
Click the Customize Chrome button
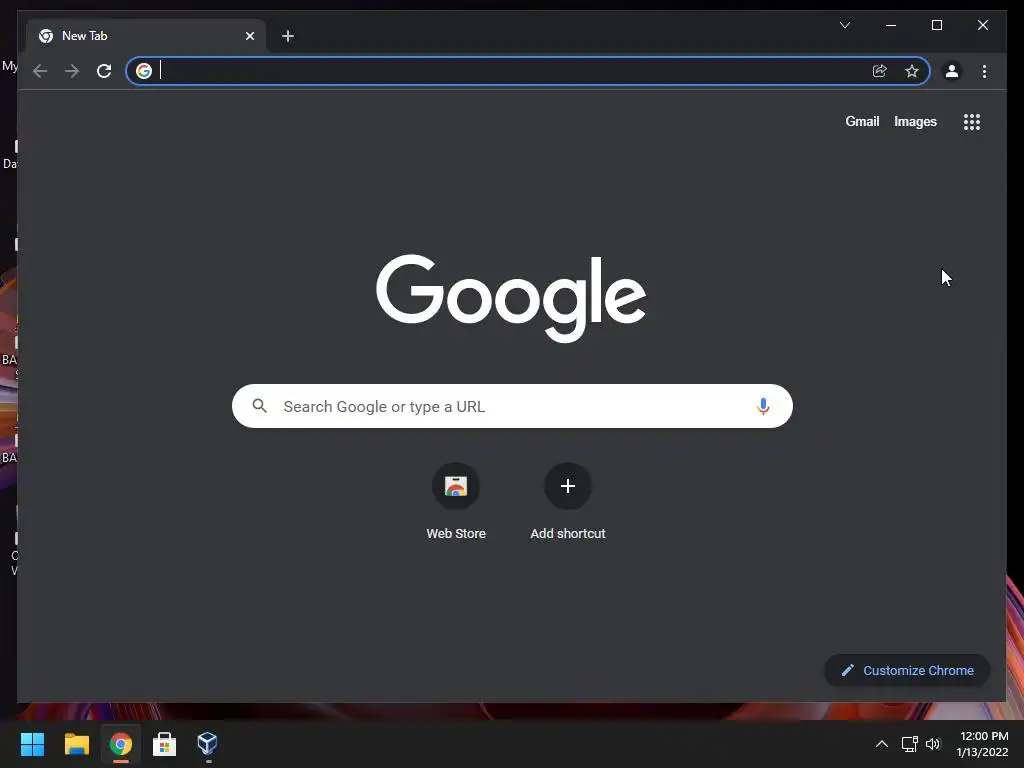(907, 671)
